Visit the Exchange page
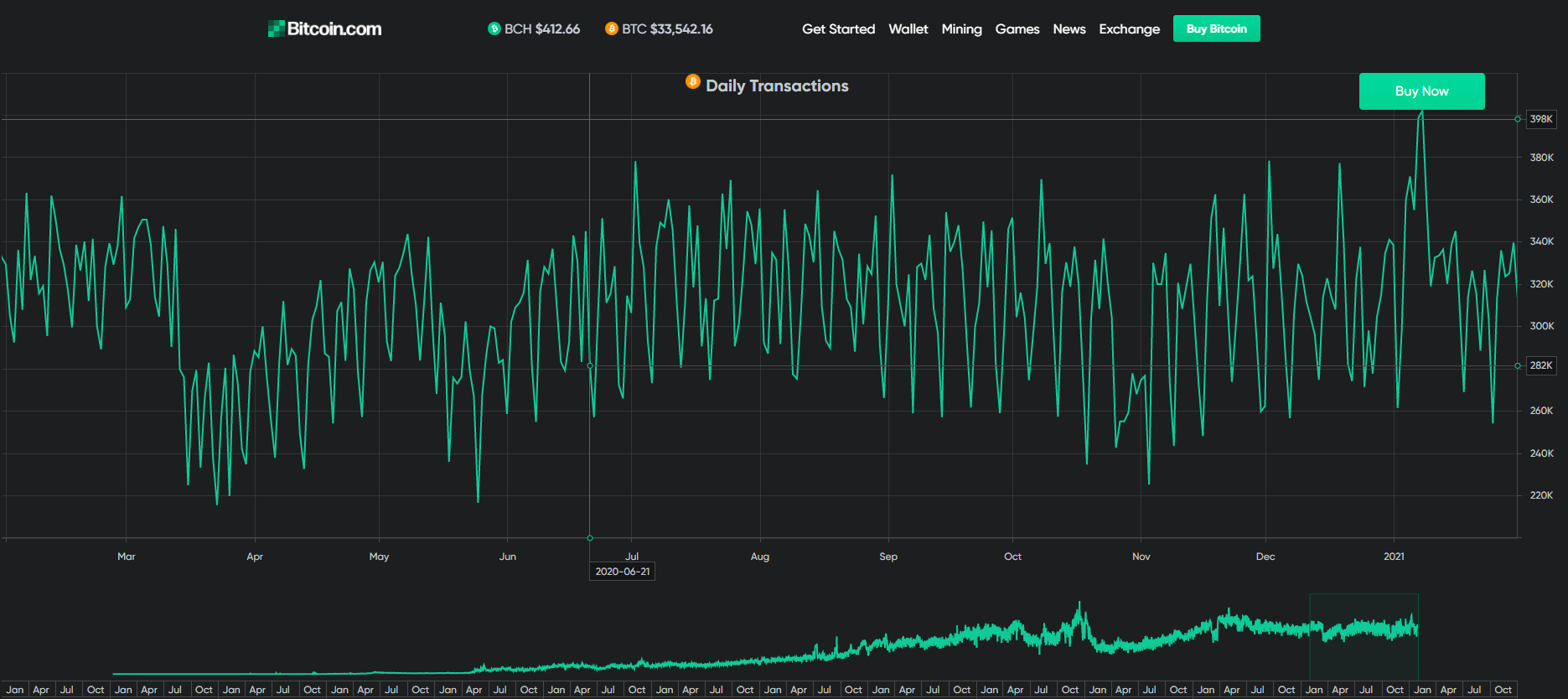Image resolution: width=1568 pixels, height=699 pixels. (x=1130, y=28)
